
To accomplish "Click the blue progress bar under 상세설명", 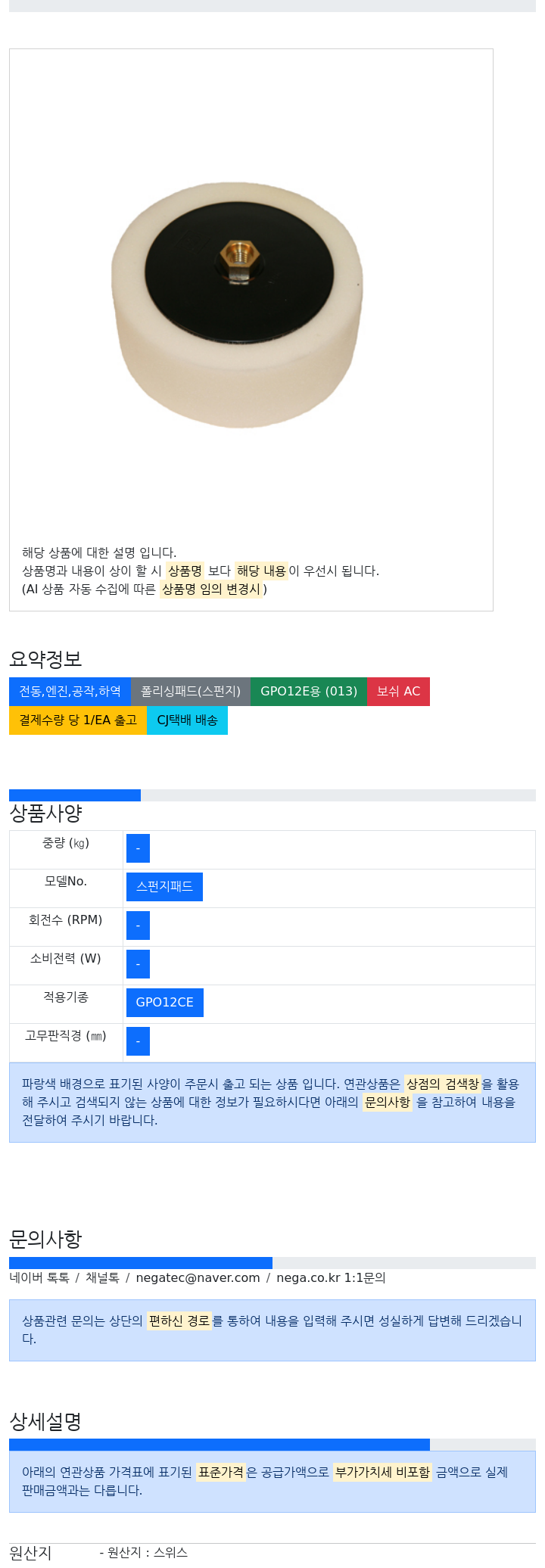I will (220, 1445).
